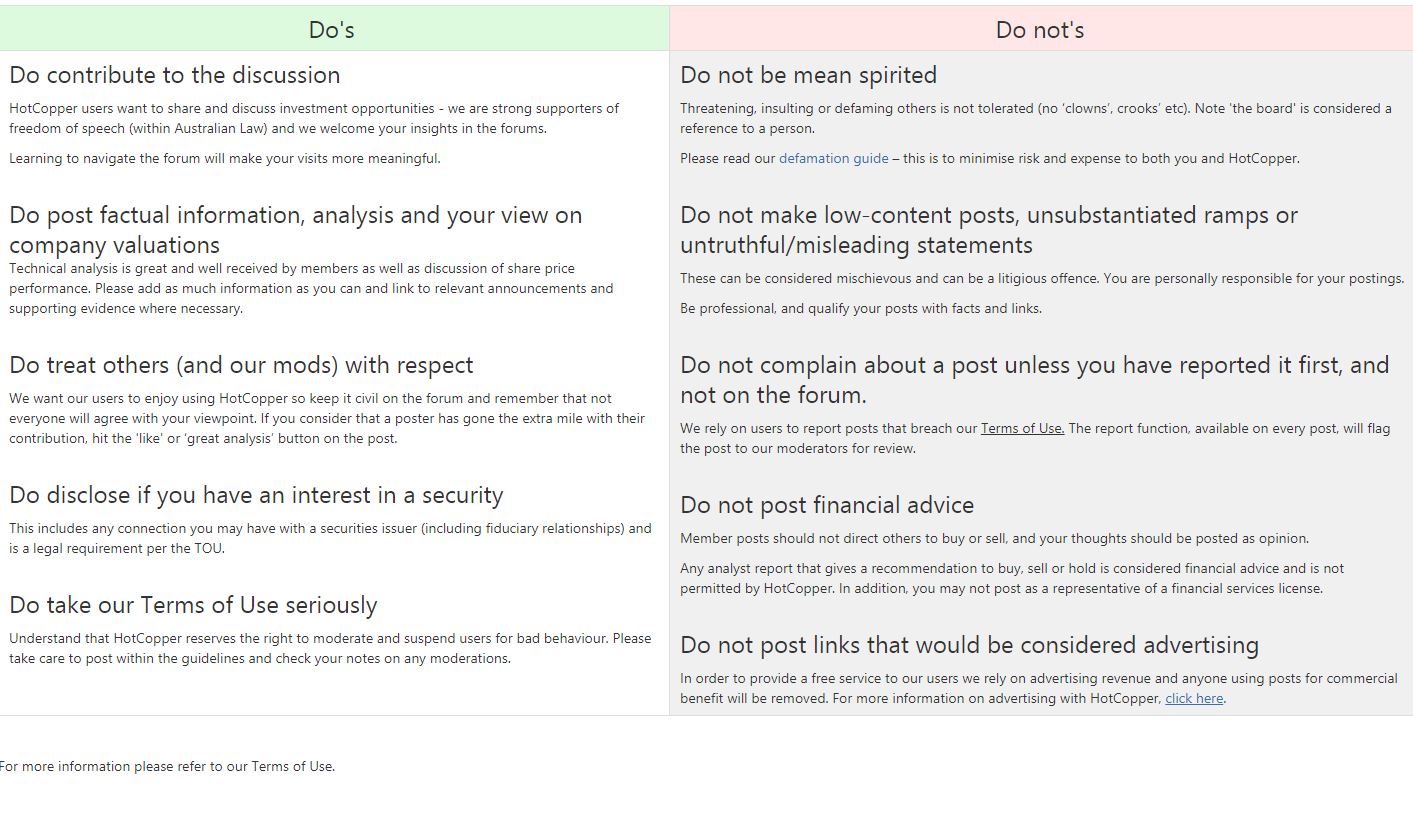1413x822 pixels.
Task: Click 'Do take our Terms of Use seriously' heading
Action: 193,605
